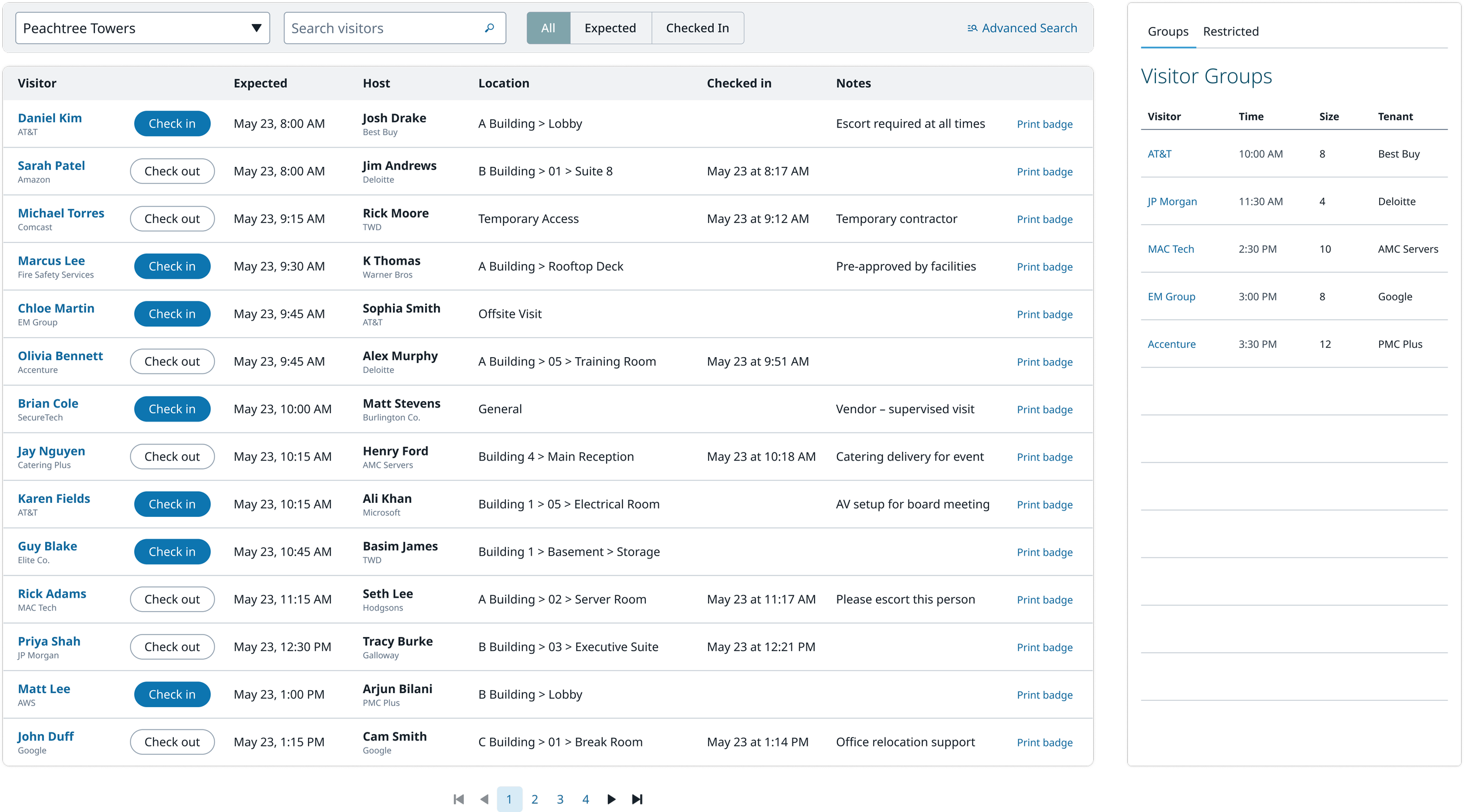Screen dimensions: 1464x812
Task: Open the Peachtree Towers dropdown
Action: tap(142, 28)
